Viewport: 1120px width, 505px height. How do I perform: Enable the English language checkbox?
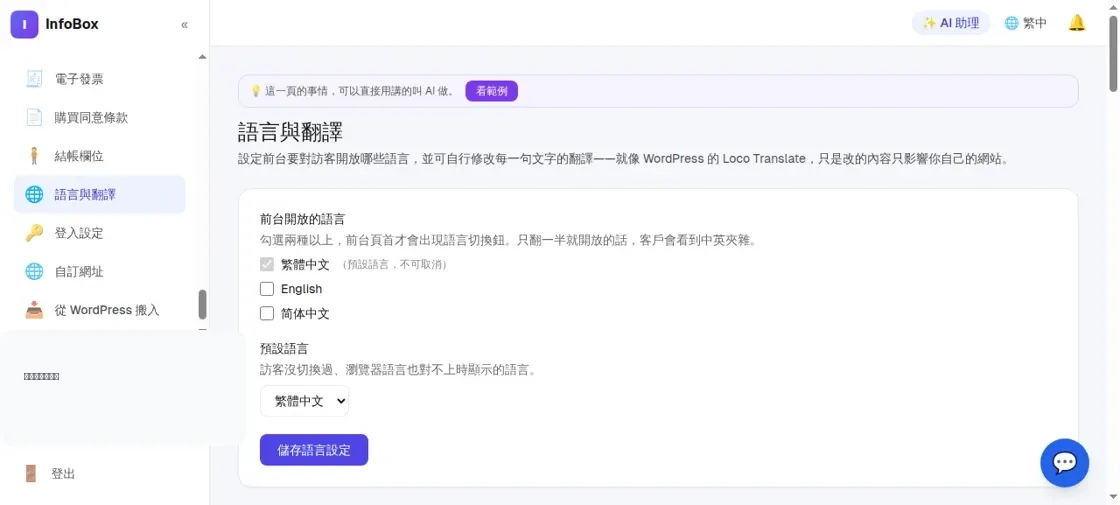(267, 289)
